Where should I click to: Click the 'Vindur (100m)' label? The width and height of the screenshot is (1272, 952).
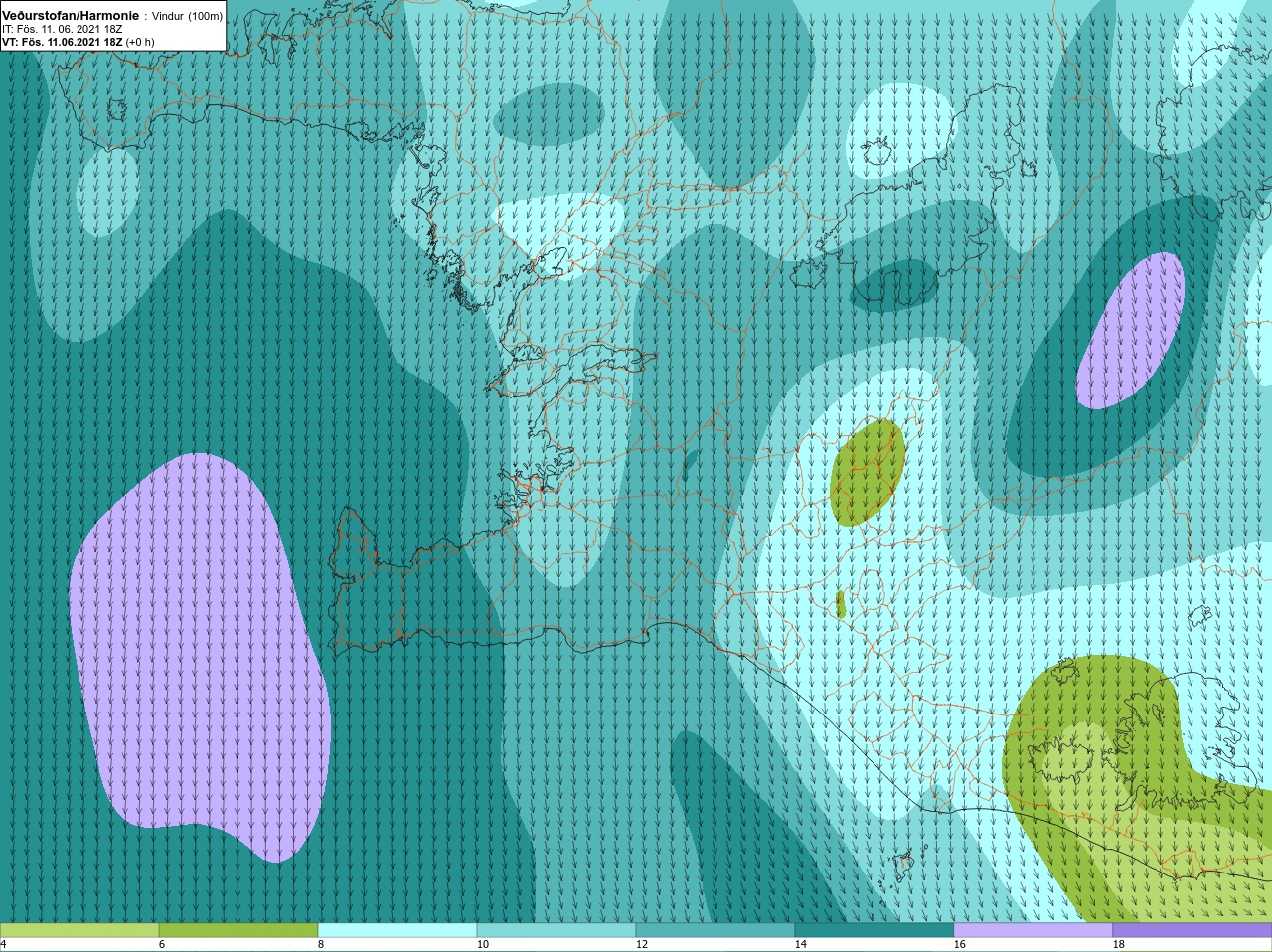[x=187, y=16]
